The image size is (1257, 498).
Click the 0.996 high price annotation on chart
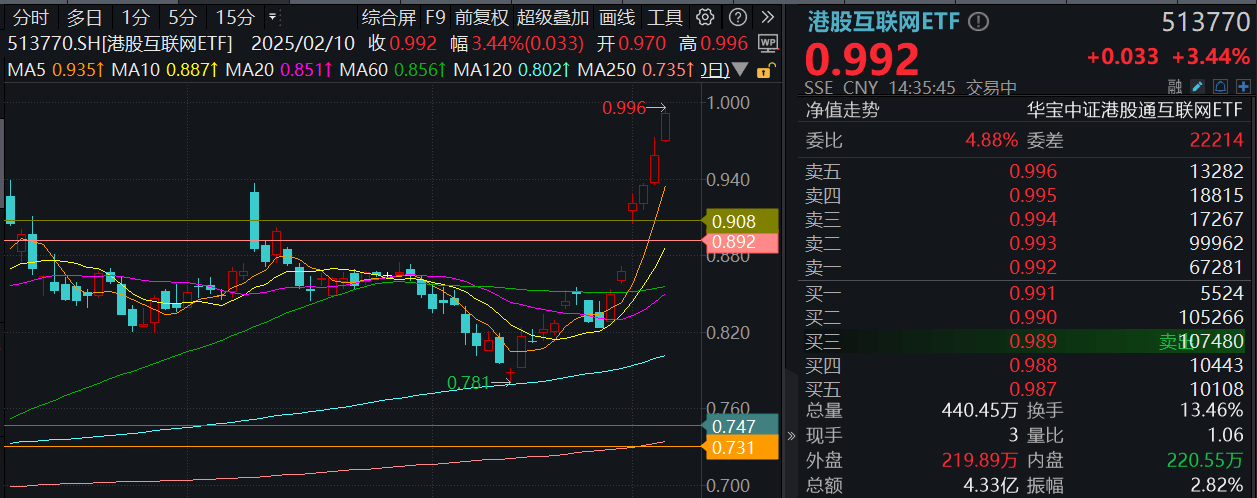(624, 108)
